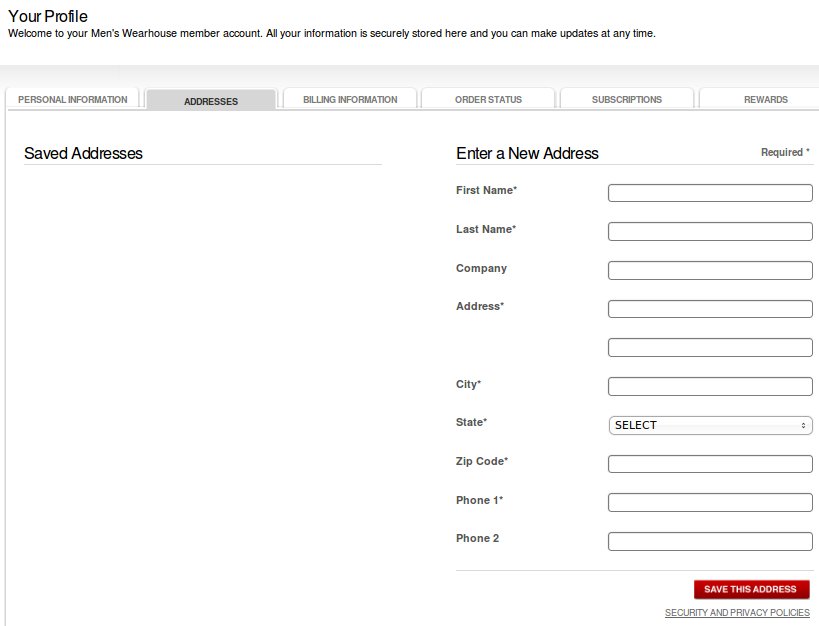Click the Required note text
This screenshot has width=819, height=626.
785,152
